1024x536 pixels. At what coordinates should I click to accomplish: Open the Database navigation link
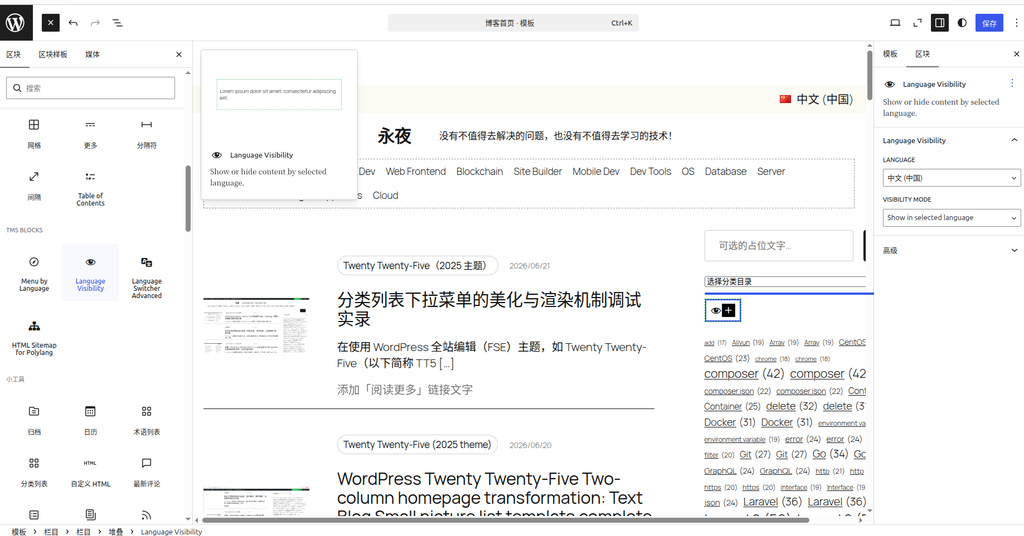(726, 171)
